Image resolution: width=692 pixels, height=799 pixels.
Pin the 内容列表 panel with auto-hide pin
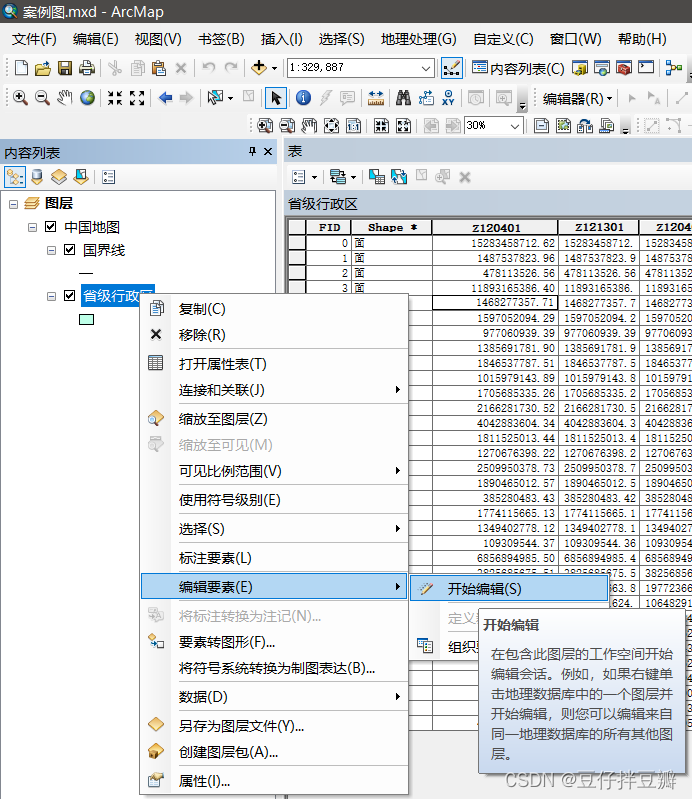coord(252,151)
